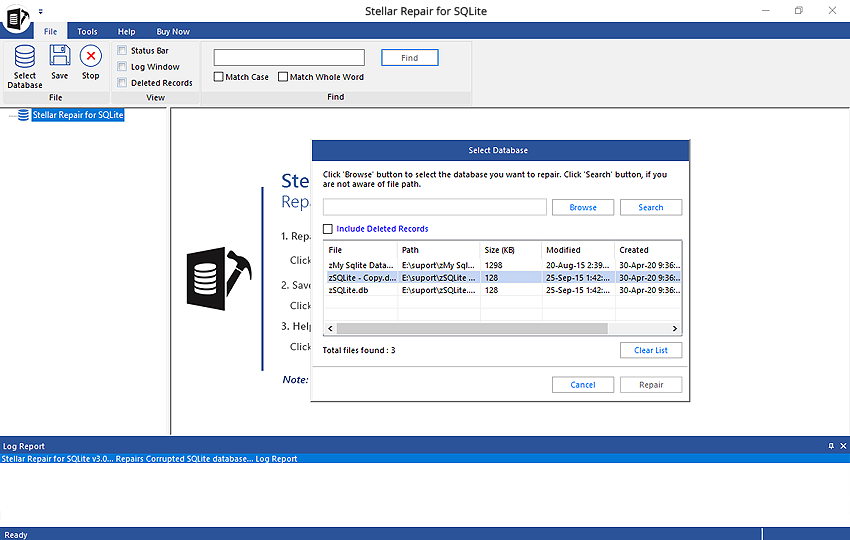Open the Help ribbon tab
The height and width of the screenshot is (540, 850).
click(x=126, y=31)
